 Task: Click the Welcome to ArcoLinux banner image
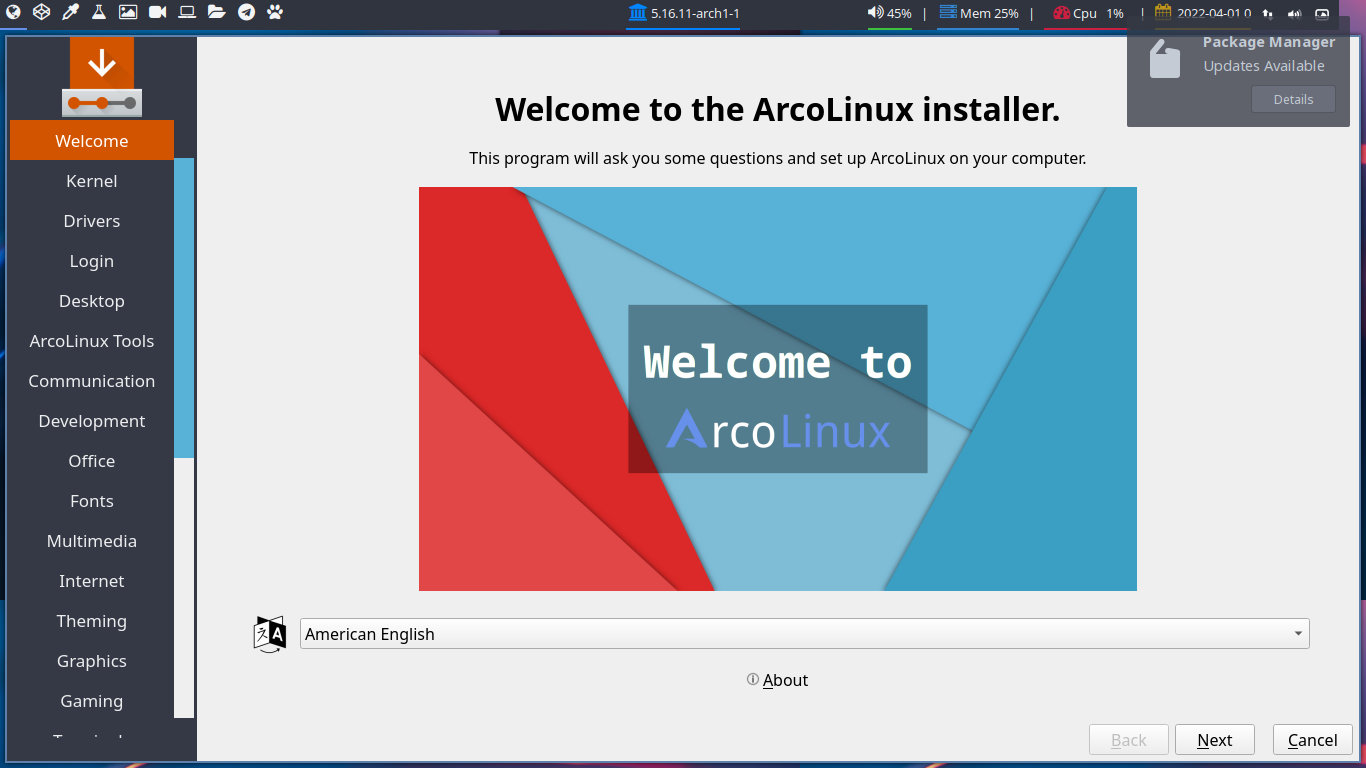click(x=778, y=389)
